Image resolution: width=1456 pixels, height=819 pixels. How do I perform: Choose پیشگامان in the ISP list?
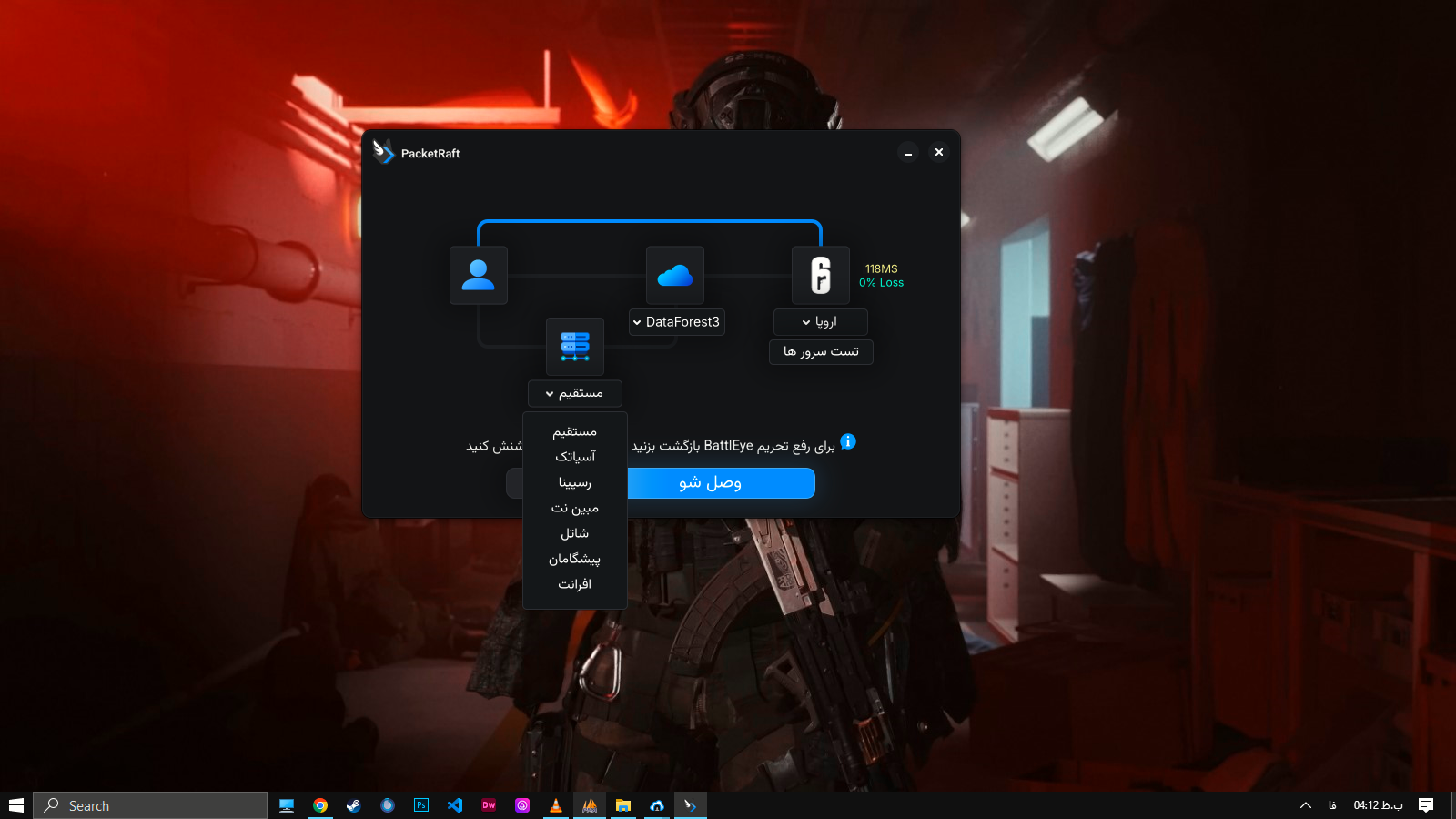[x=575, y=559]
